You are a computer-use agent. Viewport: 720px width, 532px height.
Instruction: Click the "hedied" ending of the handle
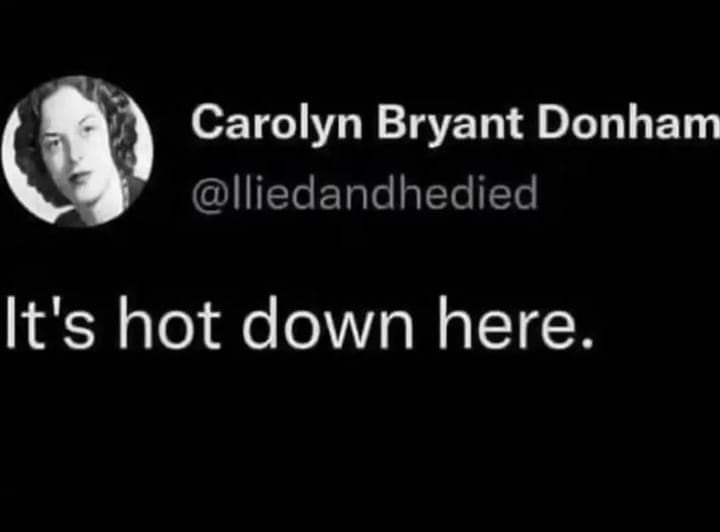point(466,192)
